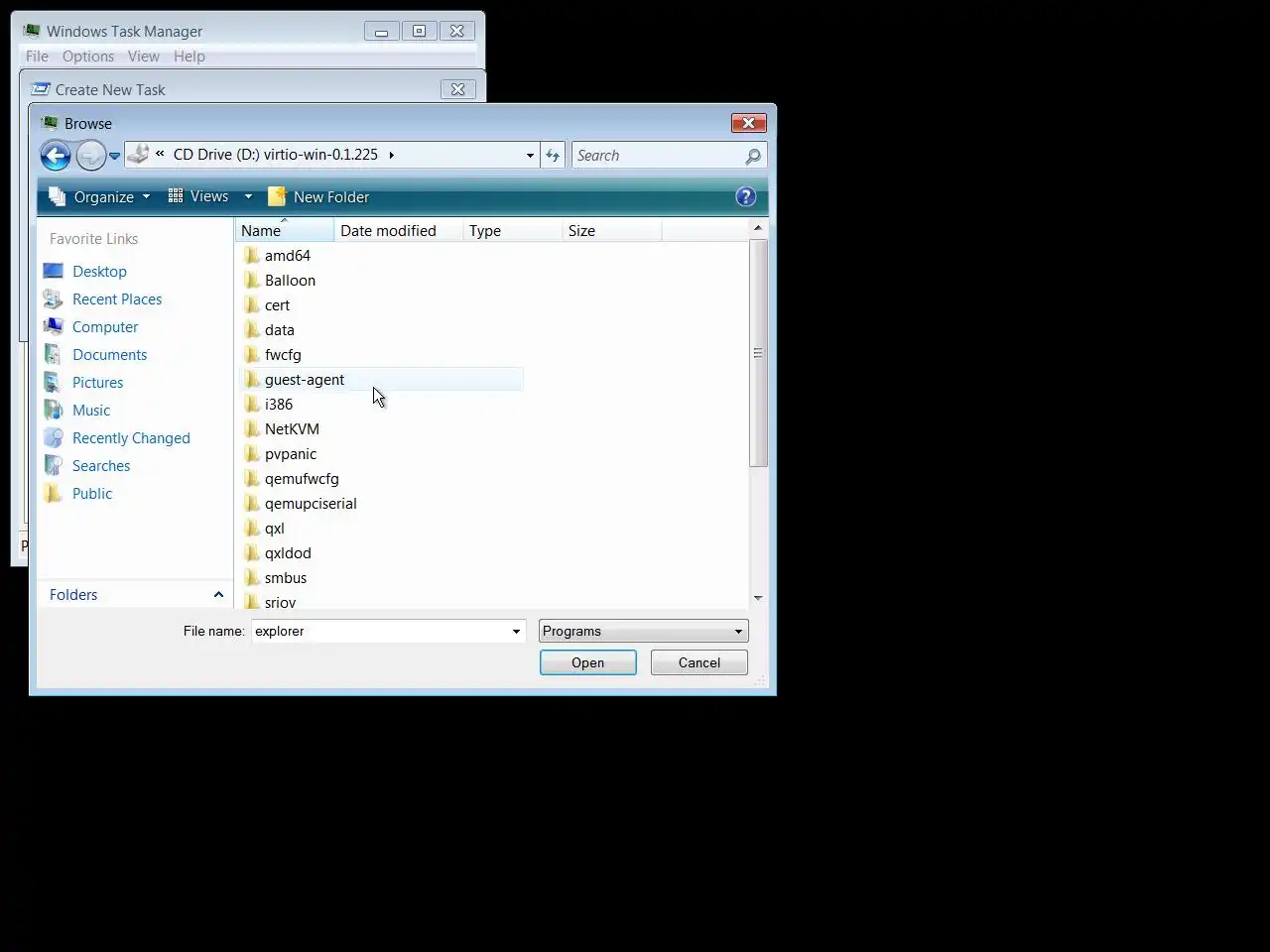
Task: Select the amd64 folder icon
Action: click(x=252, y=255)
